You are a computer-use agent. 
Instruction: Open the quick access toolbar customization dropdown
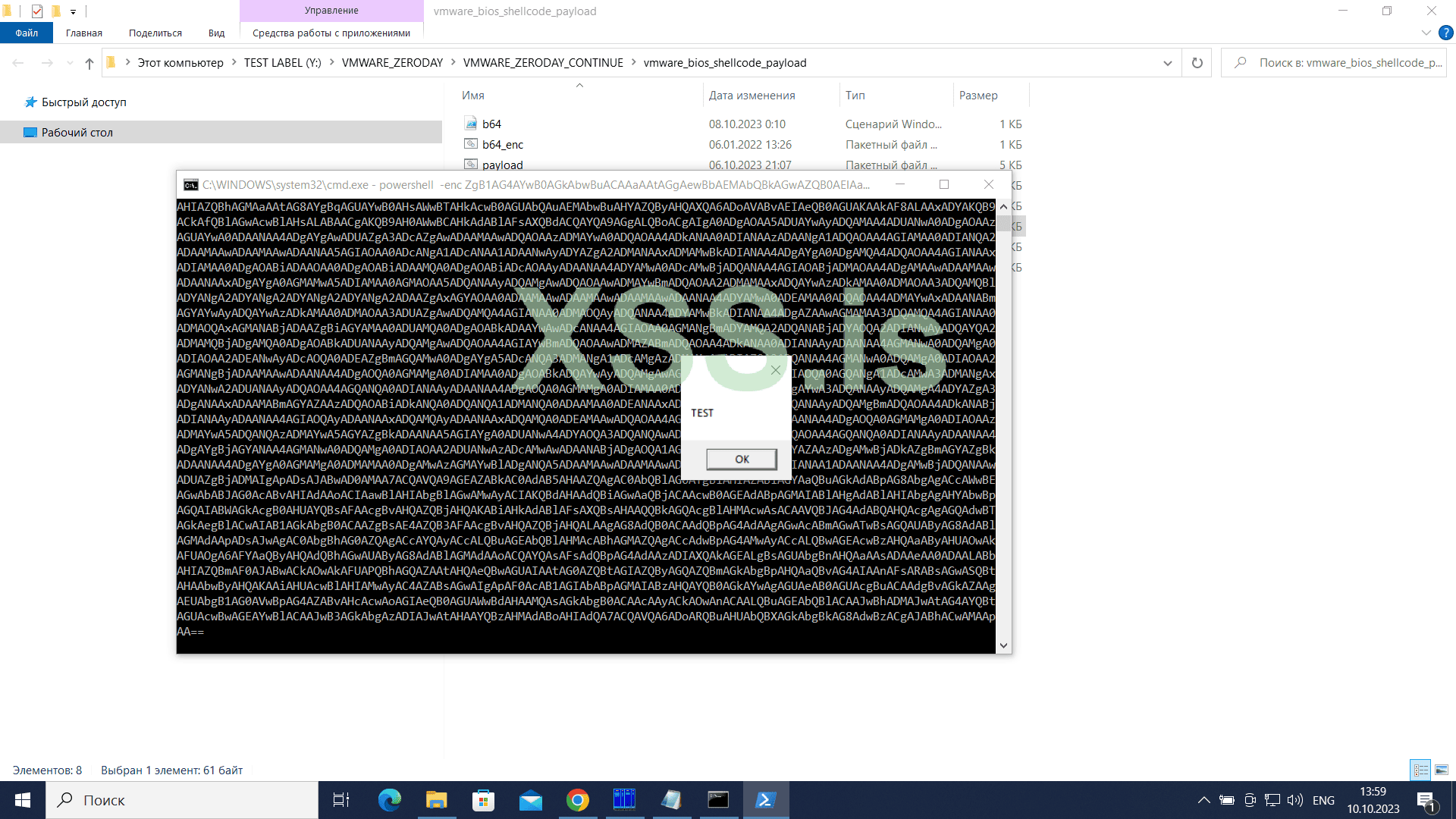(73, 11)
